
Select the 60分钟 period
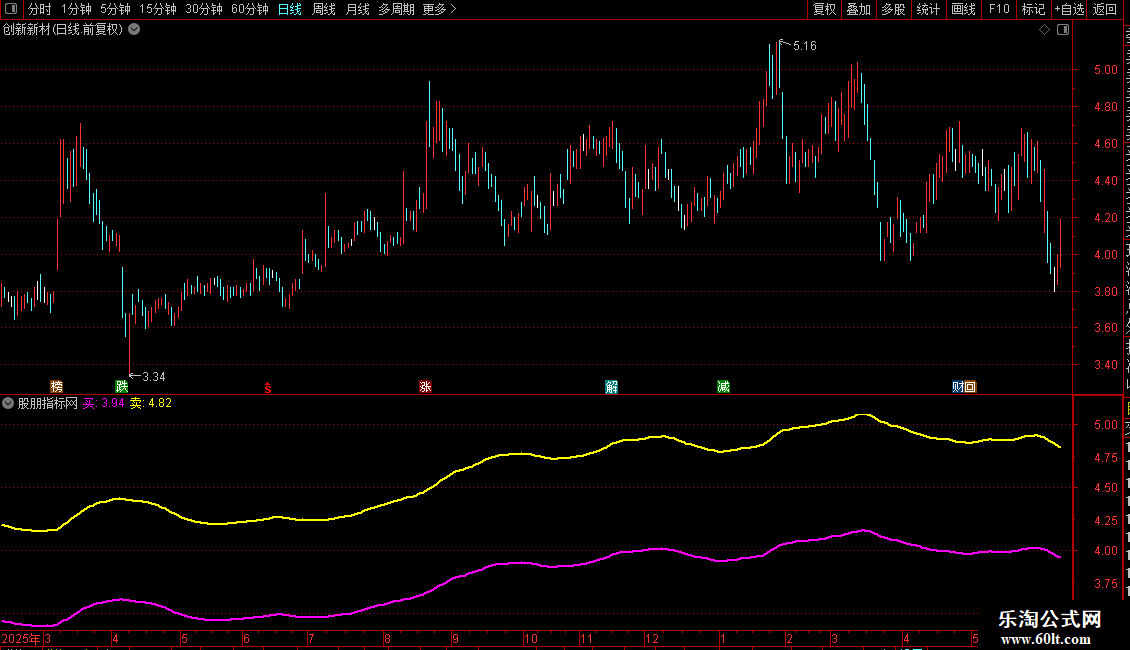coord(250,9)
